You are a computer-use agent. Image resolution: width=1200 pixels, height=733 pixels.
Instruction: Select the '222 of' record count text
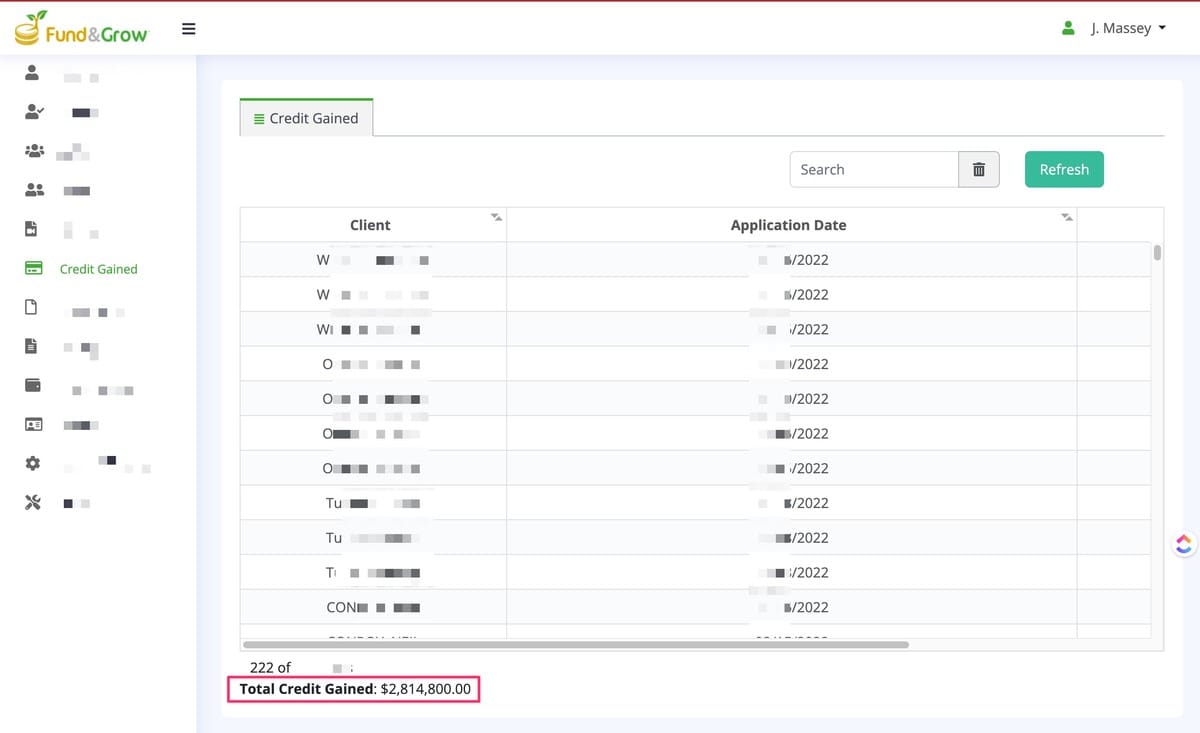click(270, 667)
